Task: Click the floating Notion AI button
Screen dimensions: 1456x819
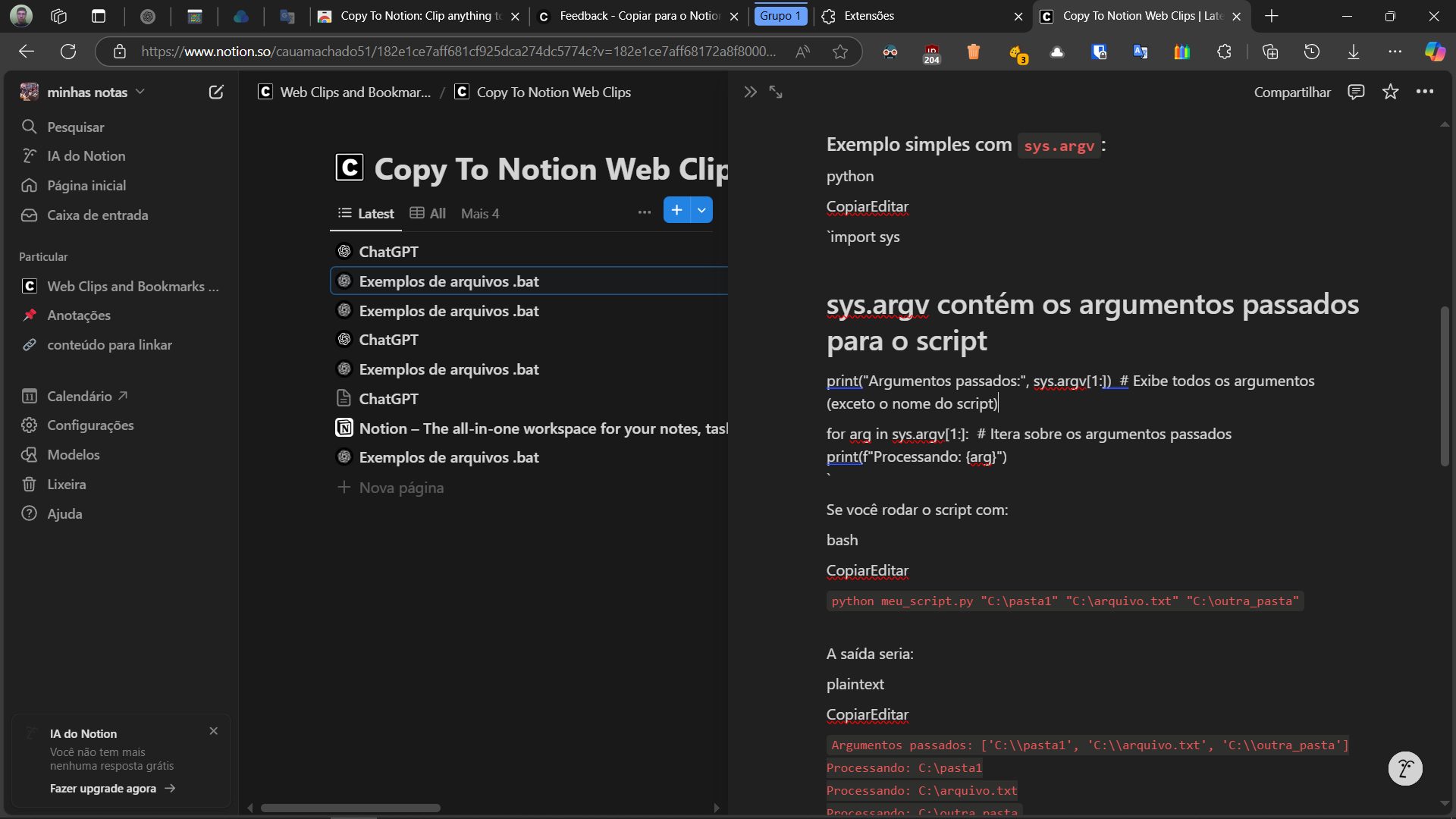Action: point(1405,769)
